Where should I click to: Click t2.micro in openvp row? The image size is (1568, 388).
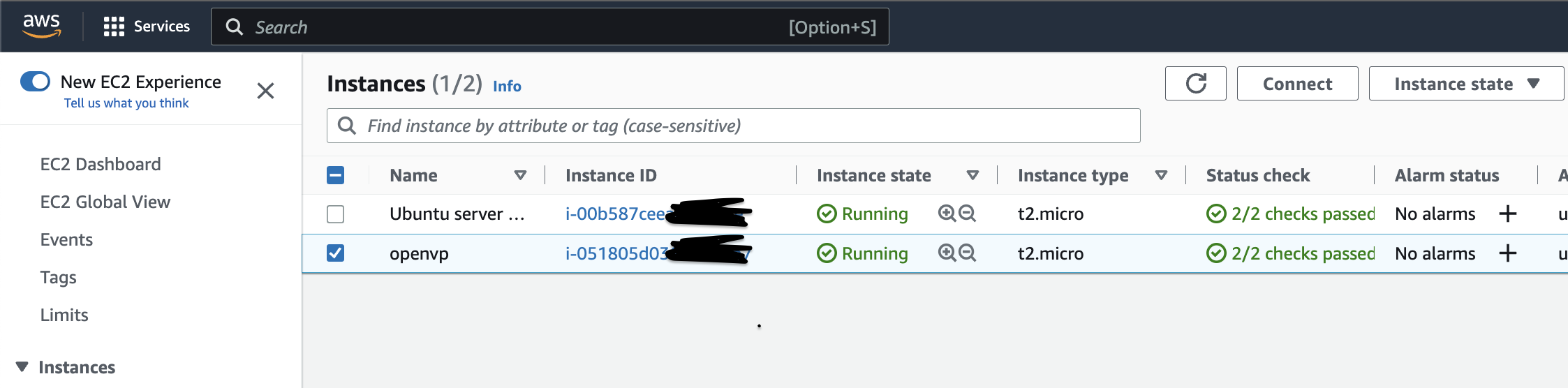1051,253
